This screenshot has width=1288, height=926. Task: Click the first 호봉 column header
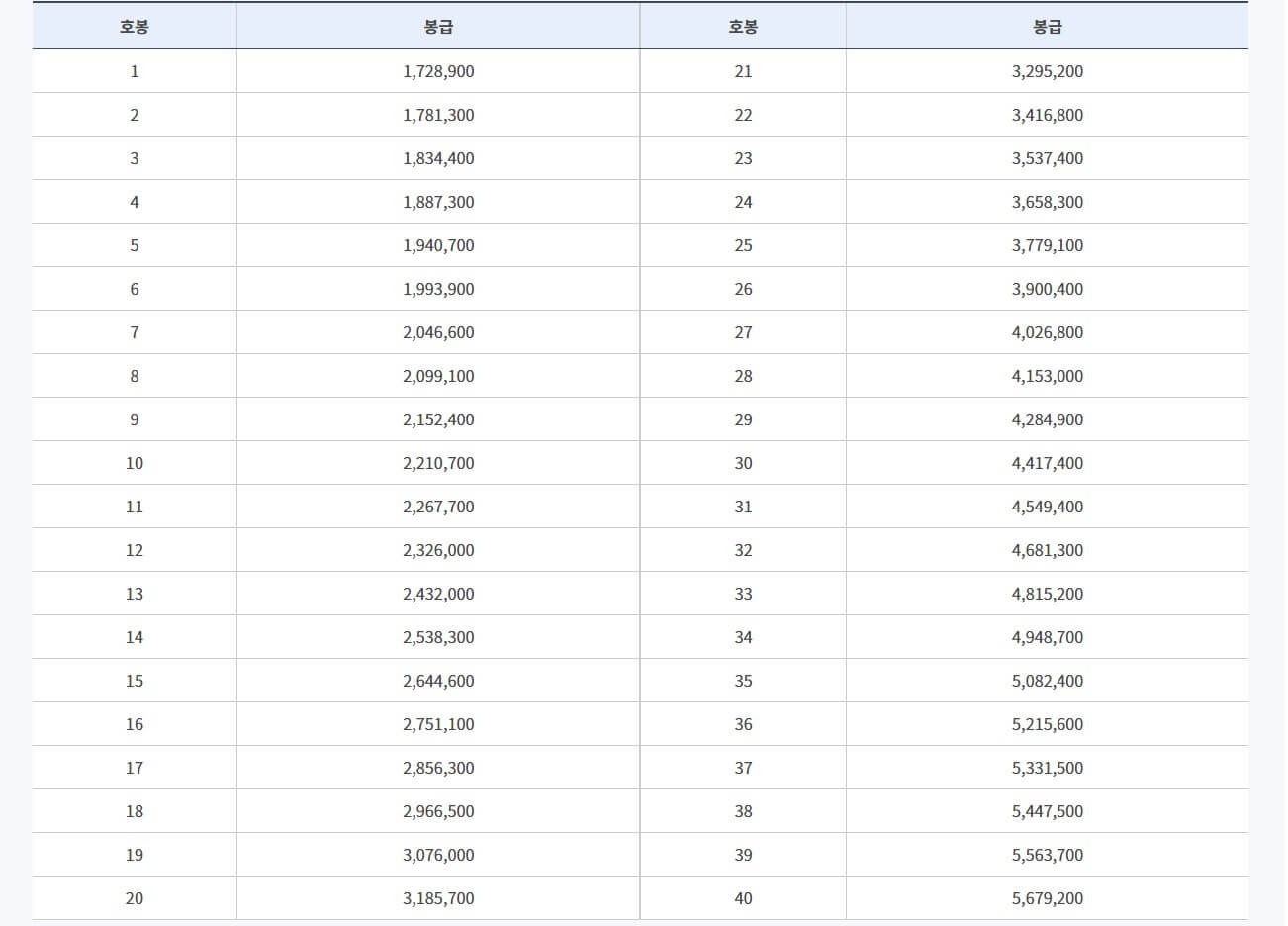point(134,26)
